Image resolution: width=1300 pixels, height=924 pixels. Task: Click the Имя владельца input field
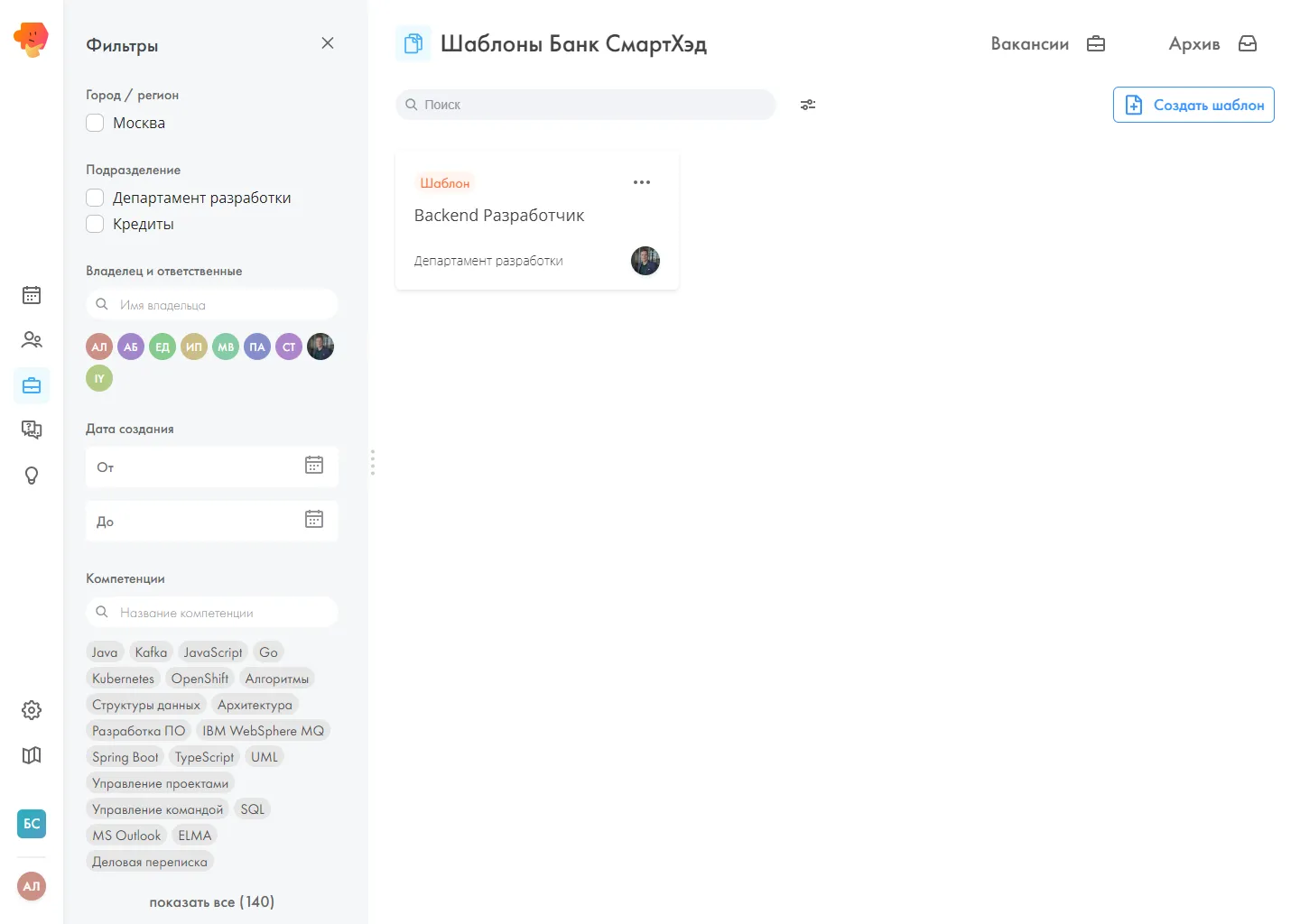click(212, 304)
